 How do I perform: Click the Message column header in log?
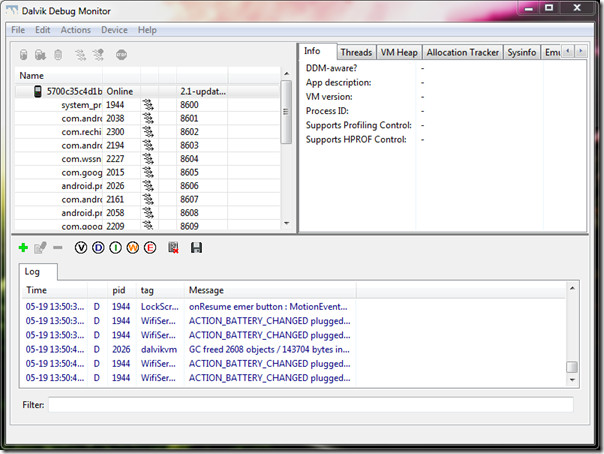(x=270, y=290)
